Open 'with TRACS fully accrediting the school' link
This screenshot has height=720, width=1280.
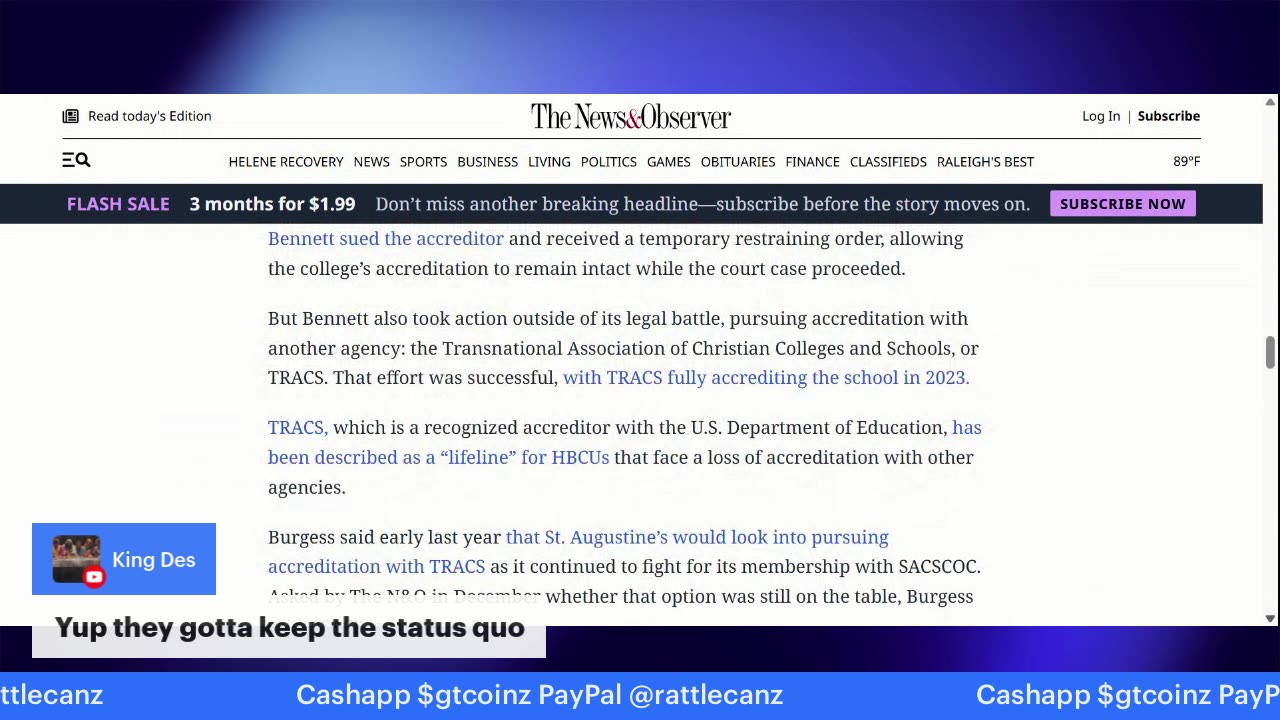coord(766,377)
